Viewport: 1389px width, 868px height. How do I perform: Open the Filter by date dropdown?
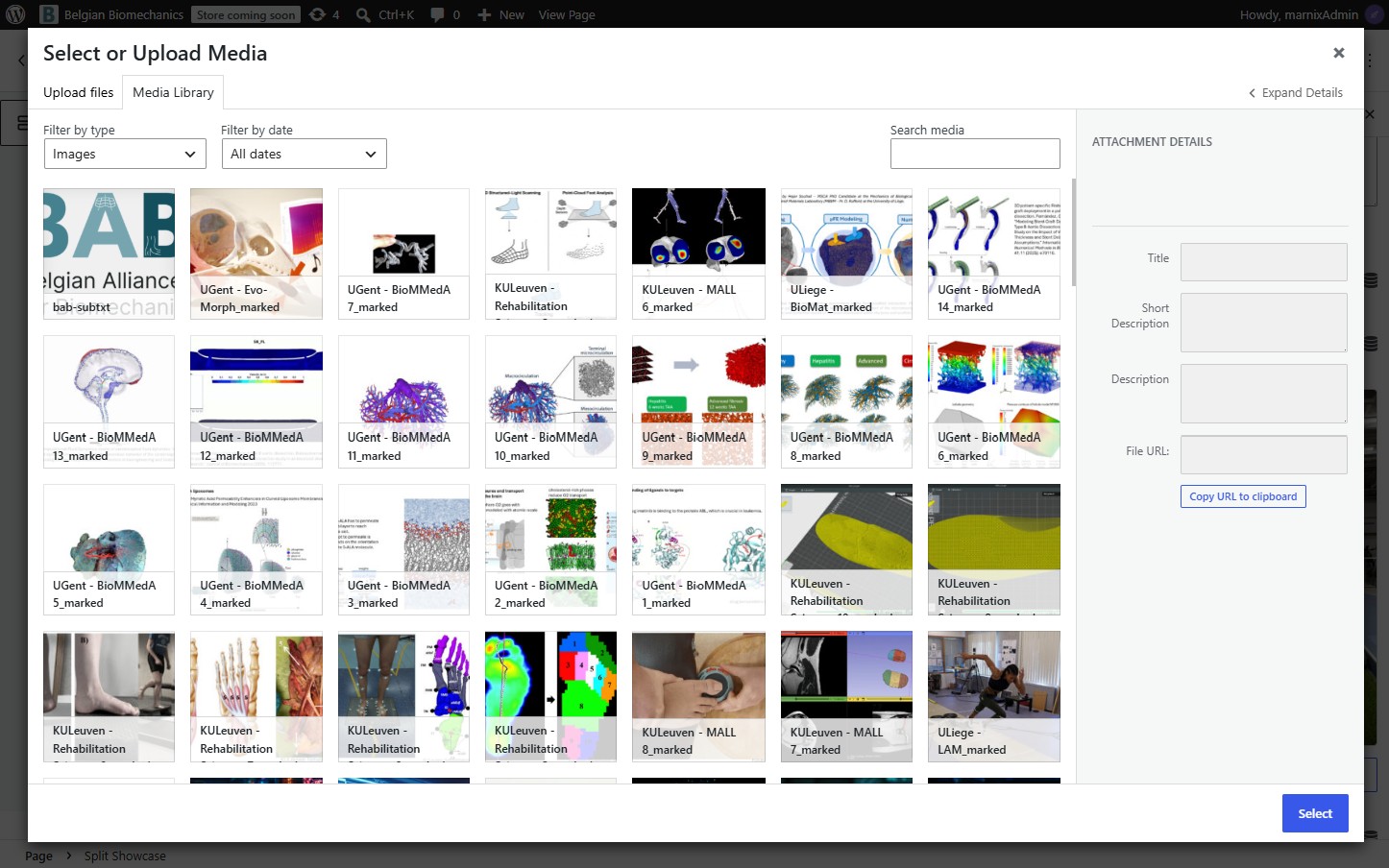[304, 154]
